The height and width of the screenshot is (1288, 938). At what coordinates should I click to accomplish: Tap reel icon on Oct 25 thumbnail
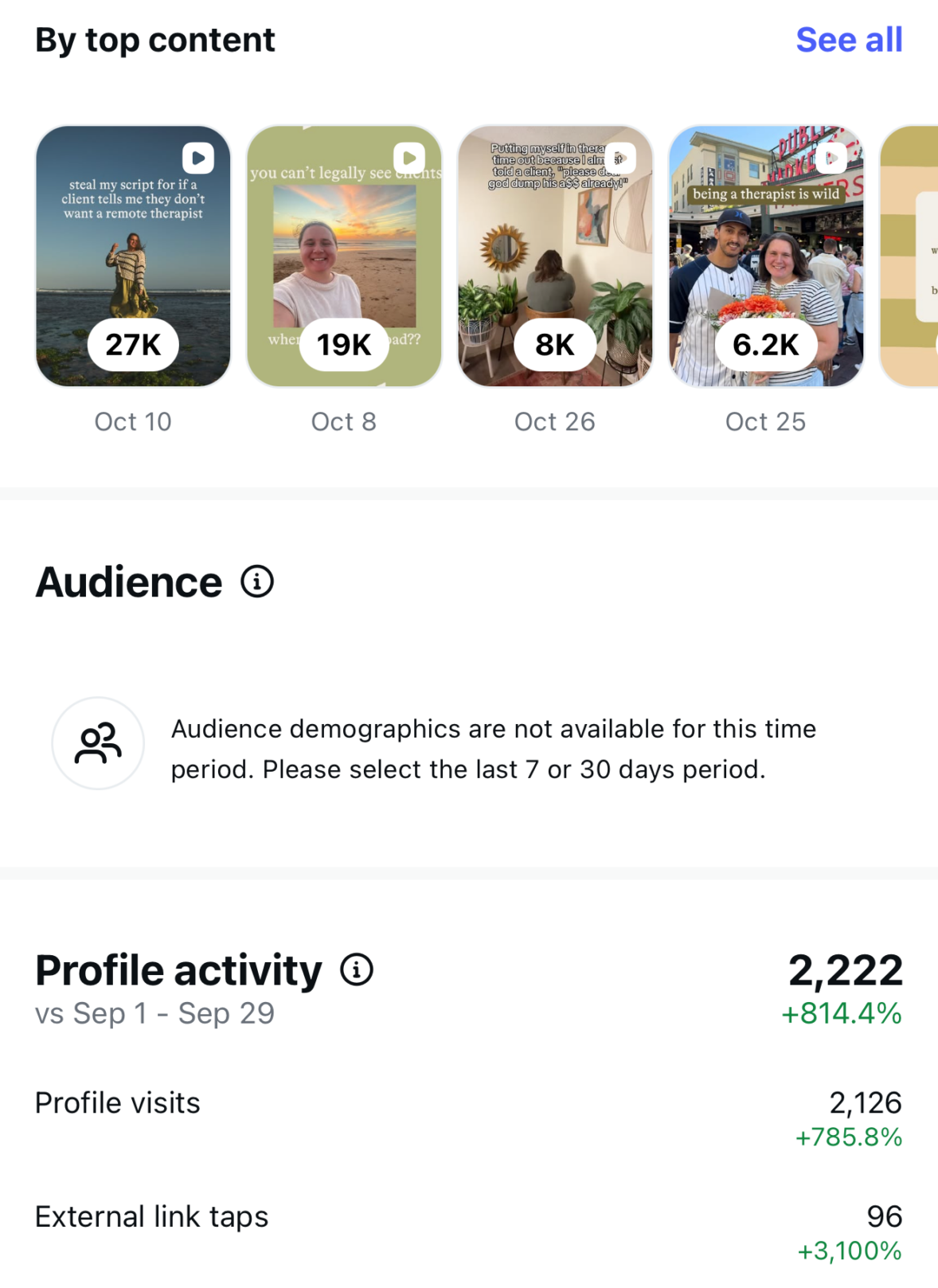pos(831,158)
